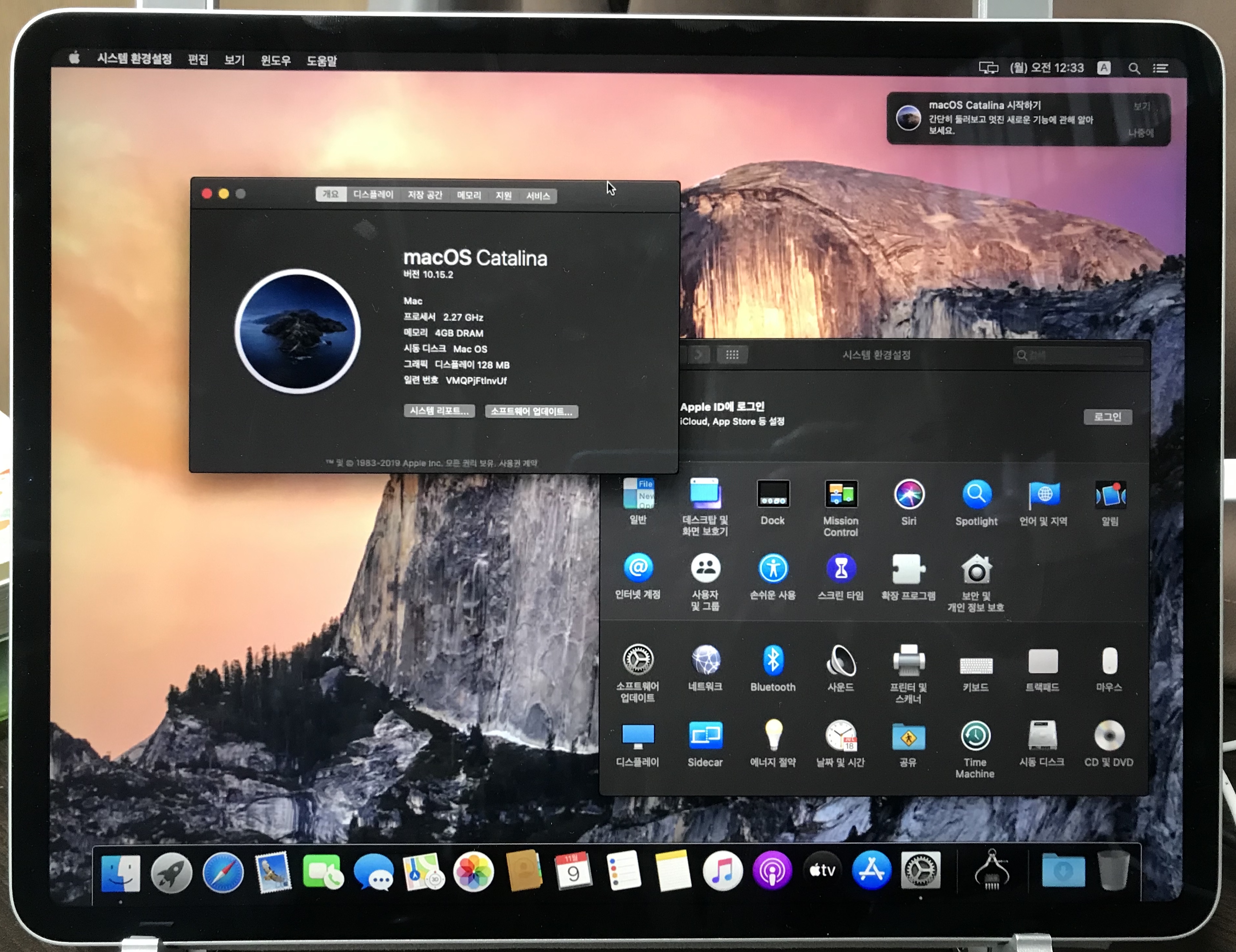Image resolution: width=1236 pixels, height=952 pixels.
Task: Click the 로그인 button for Apple ID
Action: [x=1107, y=417]
